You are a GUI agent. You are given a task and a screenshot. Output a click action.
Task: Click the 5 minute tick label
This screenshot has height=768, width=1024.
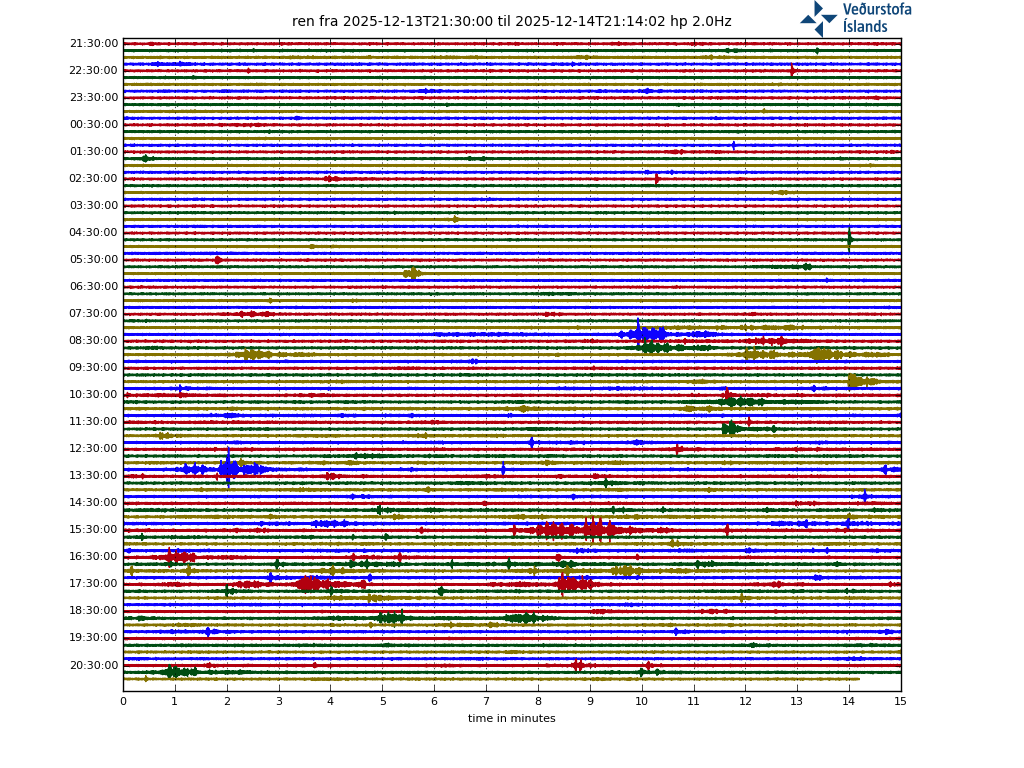tap(382, 702)
